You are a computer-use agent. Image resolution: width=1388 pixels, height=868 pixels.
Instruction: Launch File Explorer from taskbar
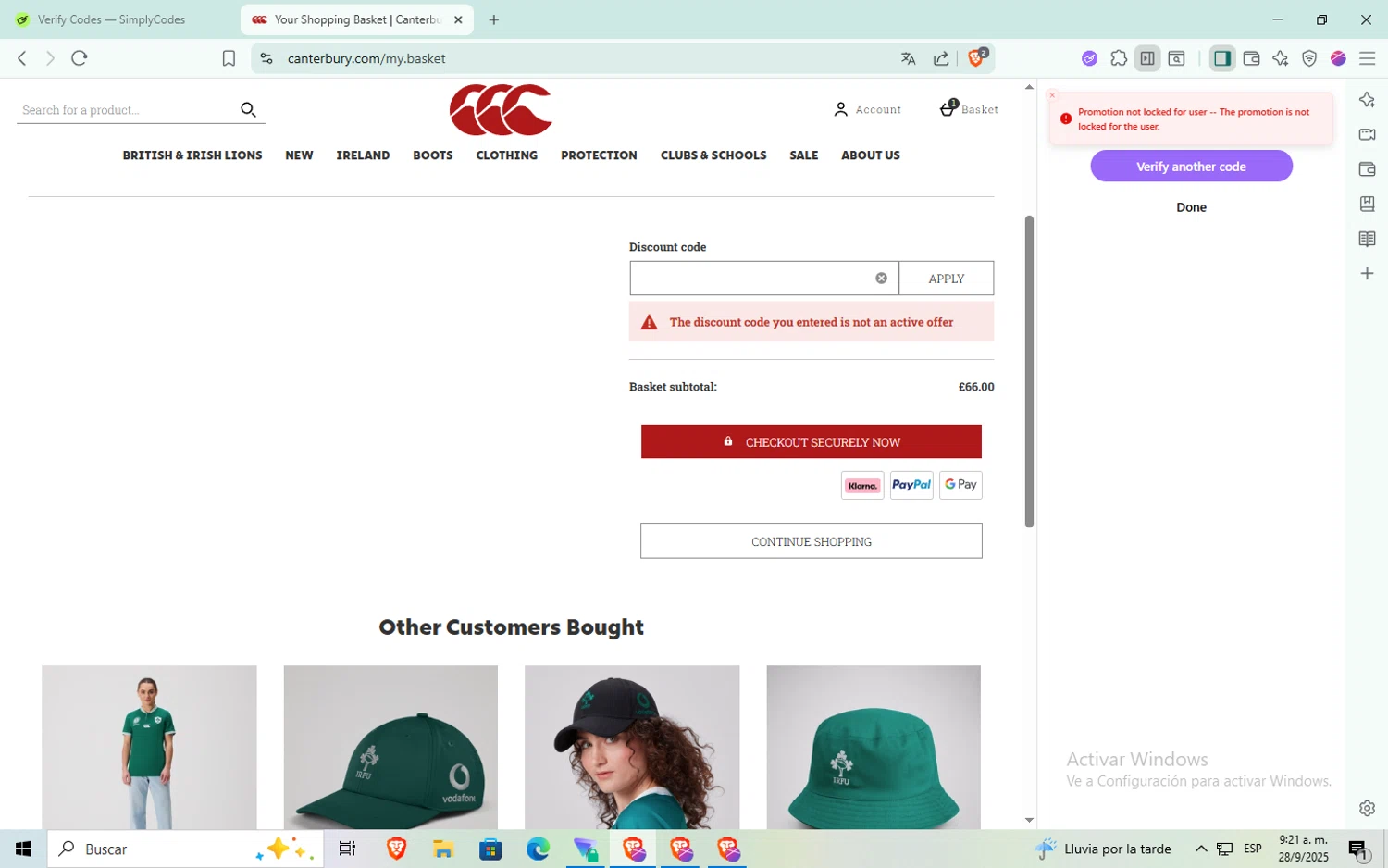point(442,849)
